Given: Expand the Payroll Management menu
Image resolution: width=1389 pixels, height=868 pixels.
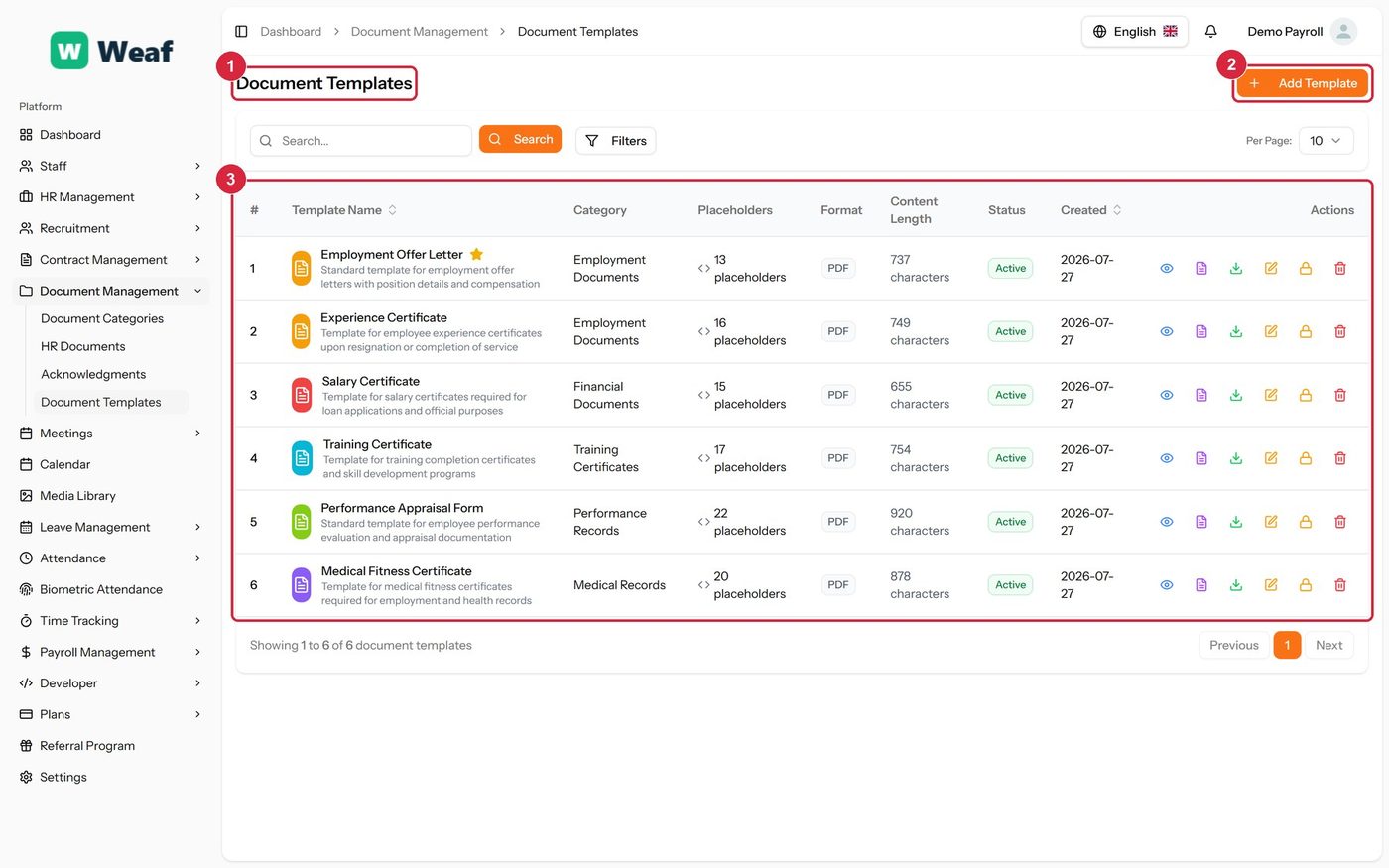Looking at the screenshot, I should (x=109, y=652).
